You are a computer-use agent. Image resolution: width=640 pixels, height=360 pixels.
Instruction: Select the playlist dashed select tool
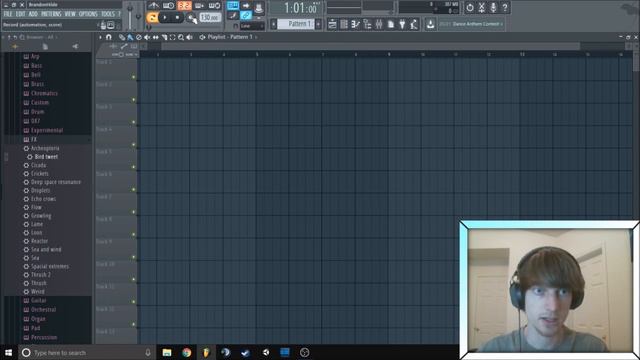(x=172, y=37)
